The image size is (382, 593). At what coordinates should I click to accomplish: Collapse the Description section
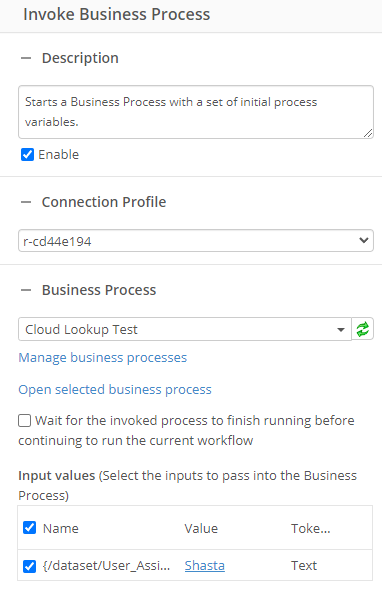26,58
